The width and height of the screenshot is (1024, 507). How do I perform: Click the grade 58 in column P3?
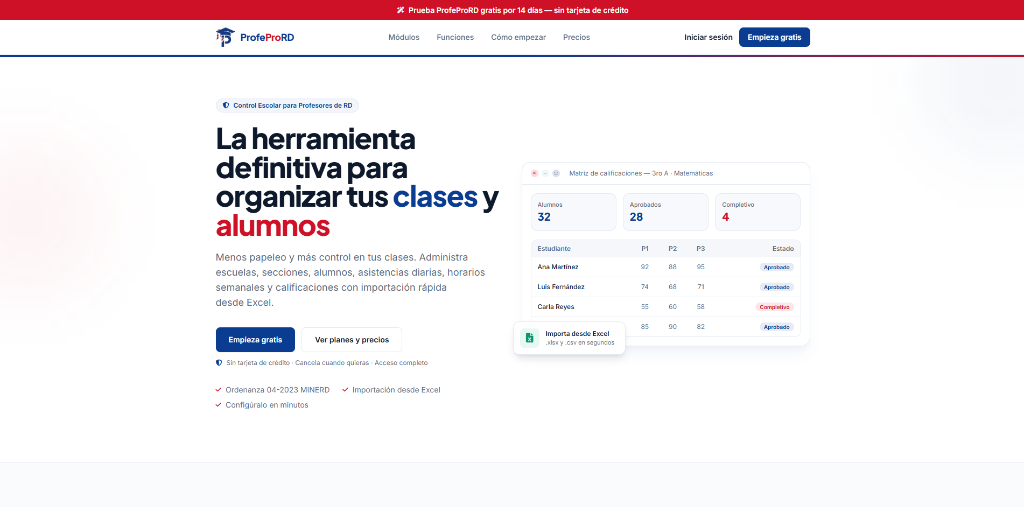click(x=701, y=306)
